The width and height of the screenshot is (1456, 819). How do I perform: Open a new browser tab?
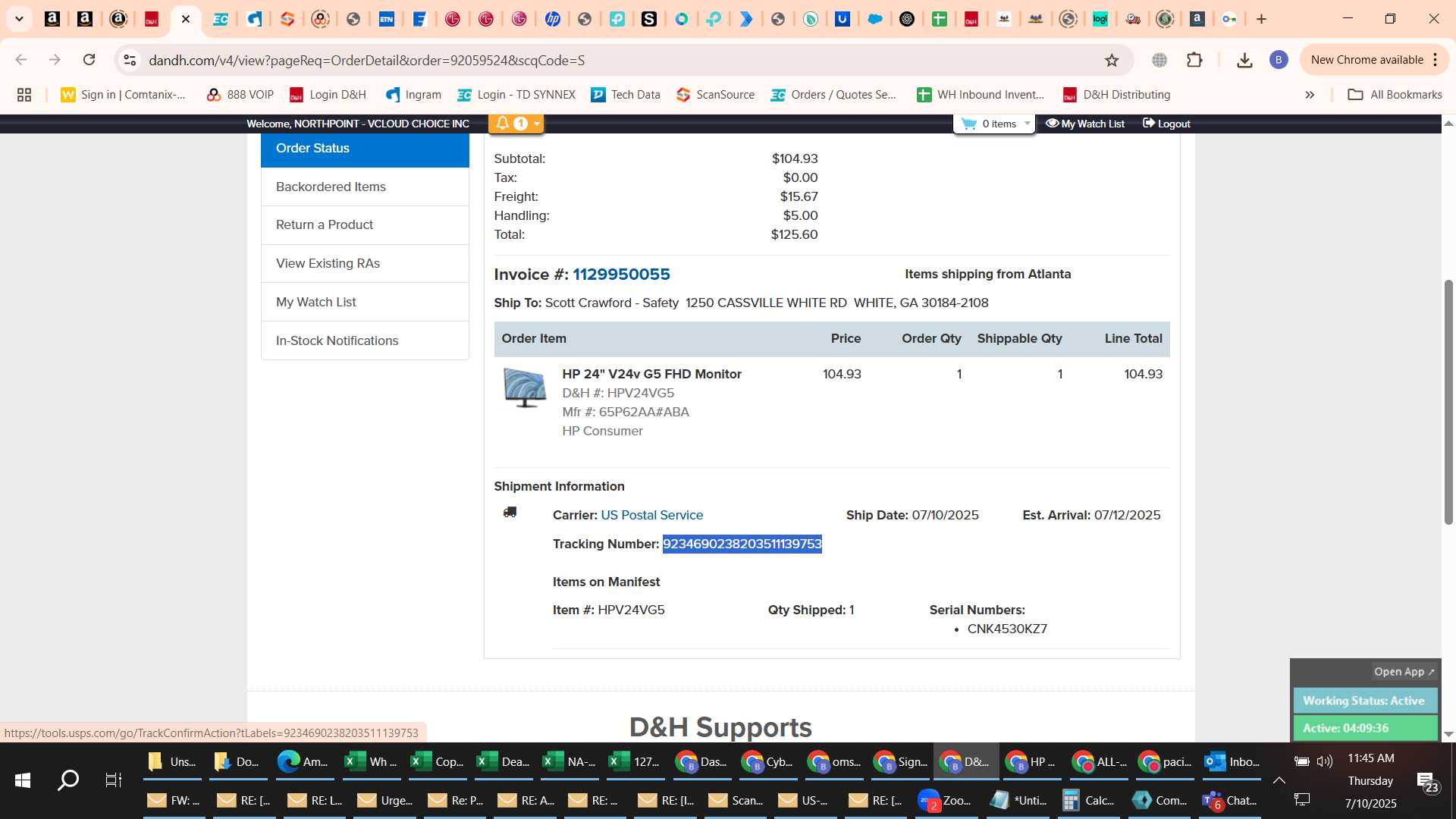click(x=1262, y=19)
